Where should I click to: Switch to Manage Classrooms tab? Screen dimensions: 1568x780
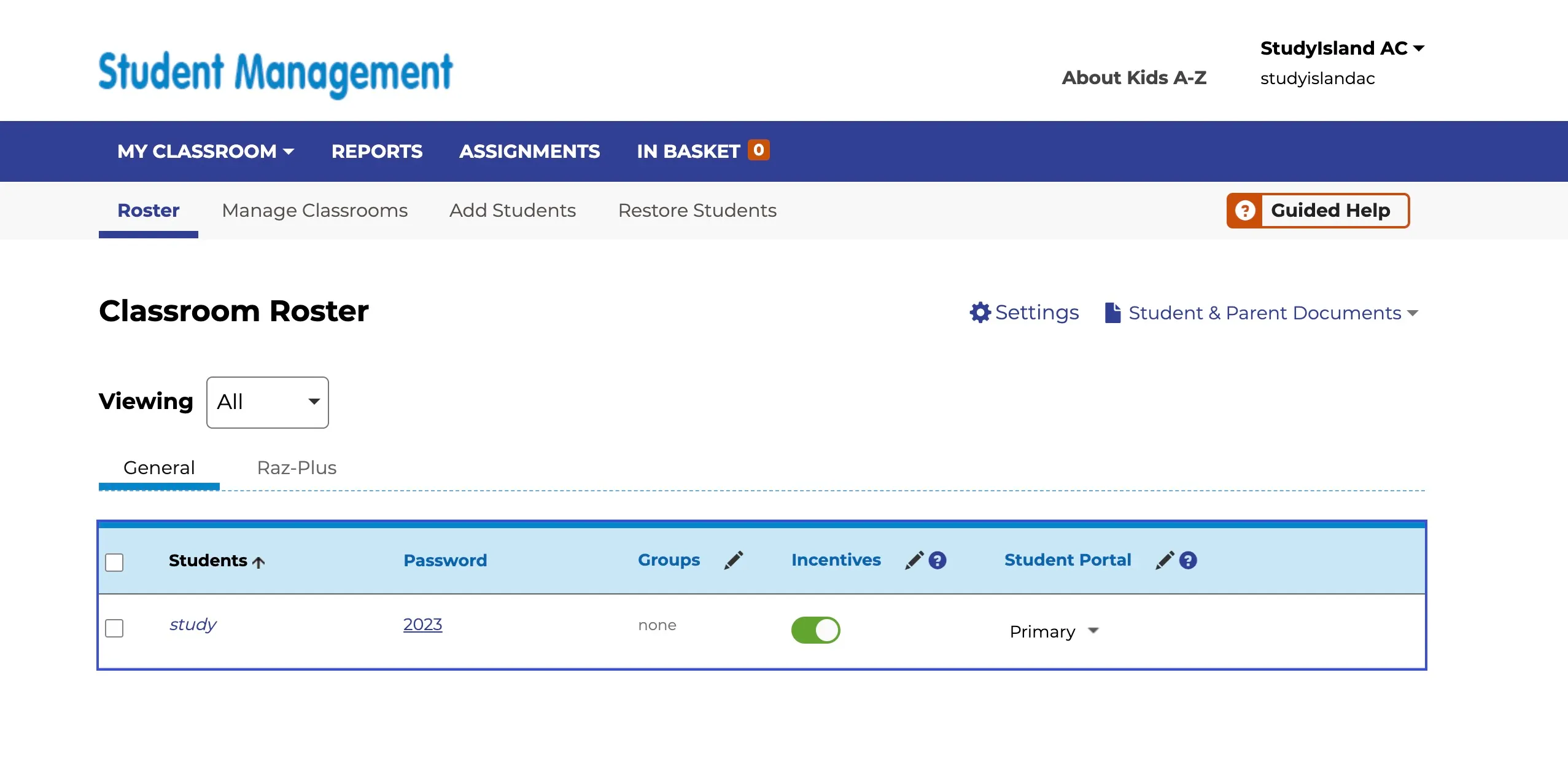click(315, 211)
